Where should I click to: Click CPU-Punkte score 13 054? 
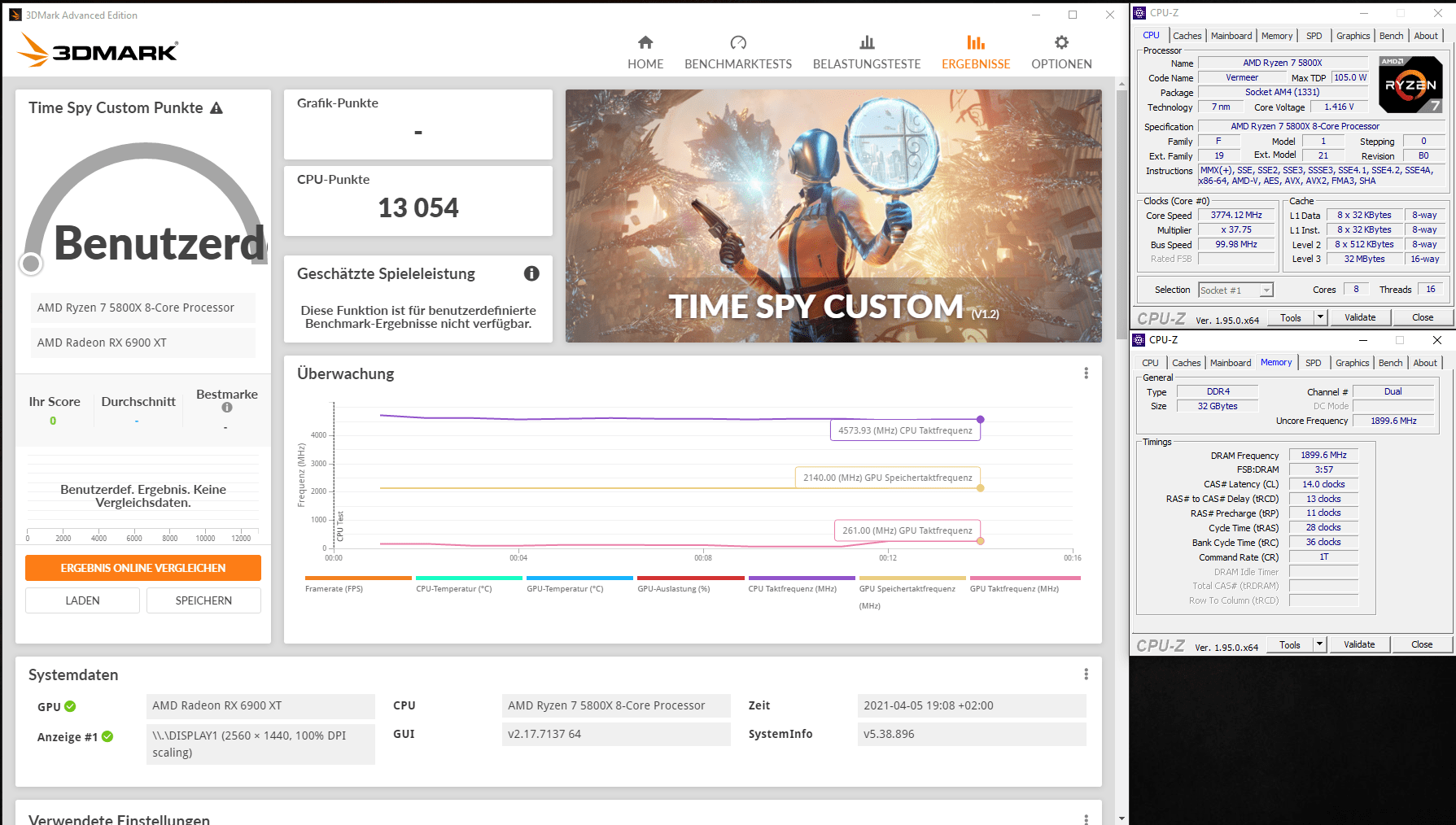[418, 208]
